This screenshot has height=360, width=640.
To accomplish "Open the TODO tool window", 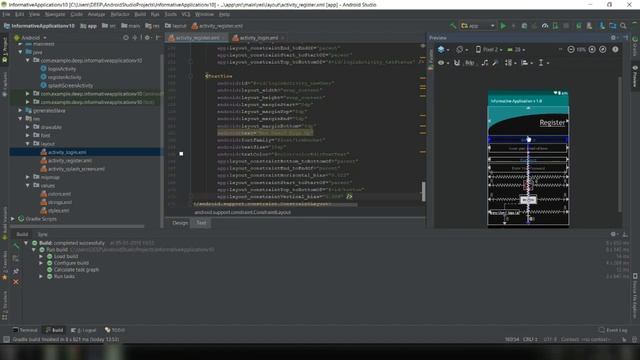I will pyautogui.click(x=116, y=330).
